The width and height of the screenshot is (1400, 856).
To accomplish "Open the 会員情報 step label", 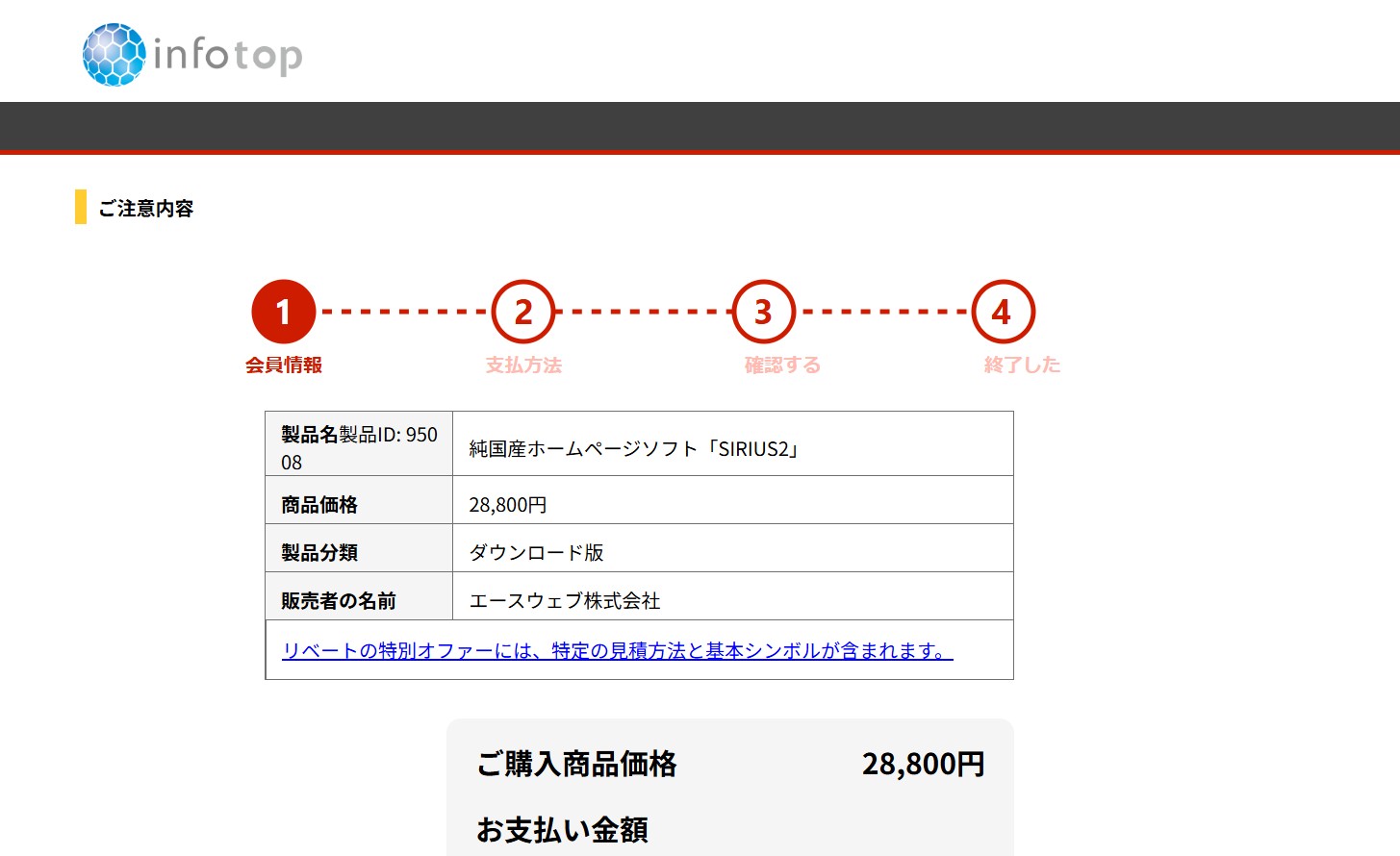I will tap(283, 365).
